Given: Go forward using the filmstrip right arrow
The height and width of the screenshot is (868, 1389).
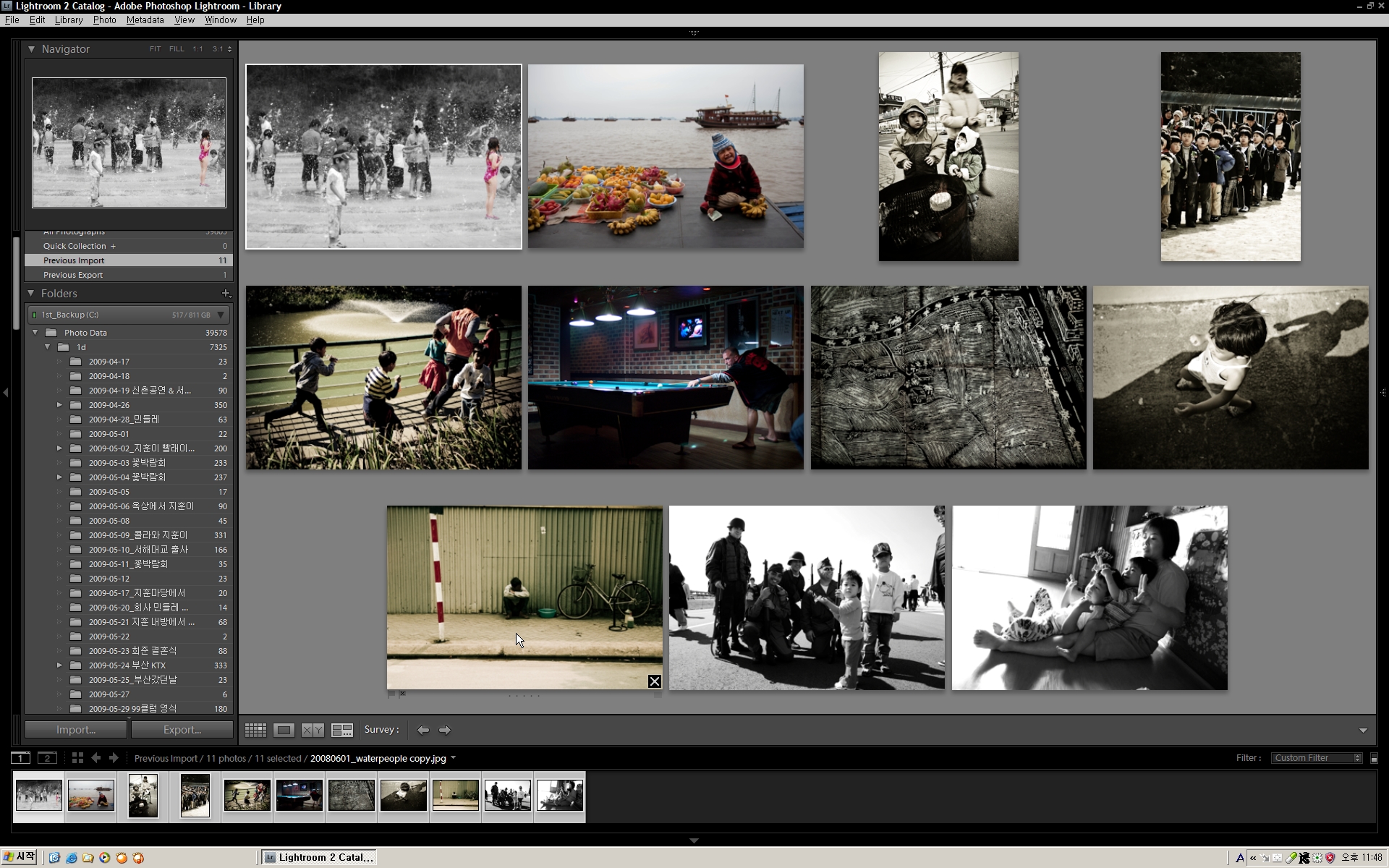Looking at the screenshot, I should (114, 758).
